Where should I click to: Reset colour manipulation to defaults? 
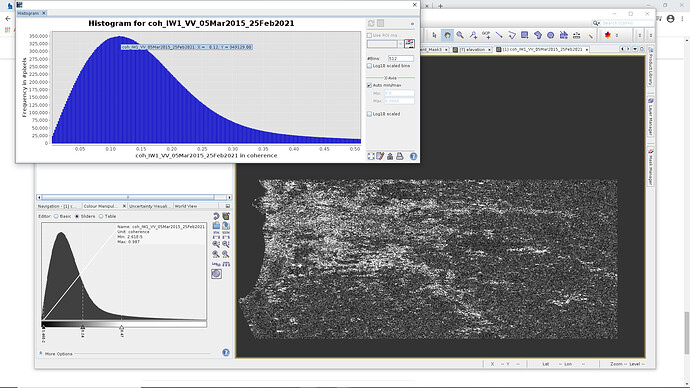pos(216,216)
